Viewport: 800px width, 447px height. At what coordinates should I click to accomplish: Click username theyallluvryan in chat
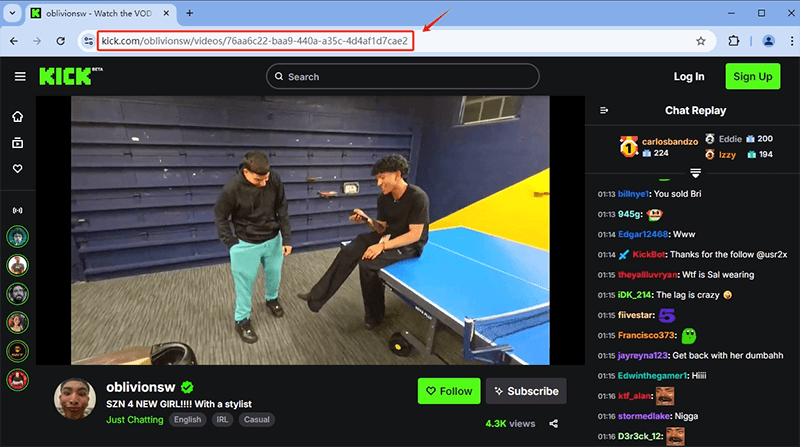tap(647, 275)
